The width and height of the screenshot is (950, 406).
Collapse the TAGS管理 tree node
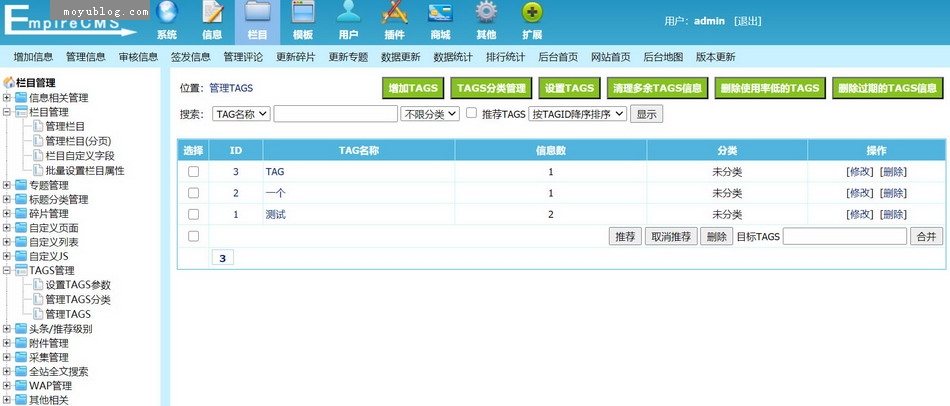tap(7, 271)
